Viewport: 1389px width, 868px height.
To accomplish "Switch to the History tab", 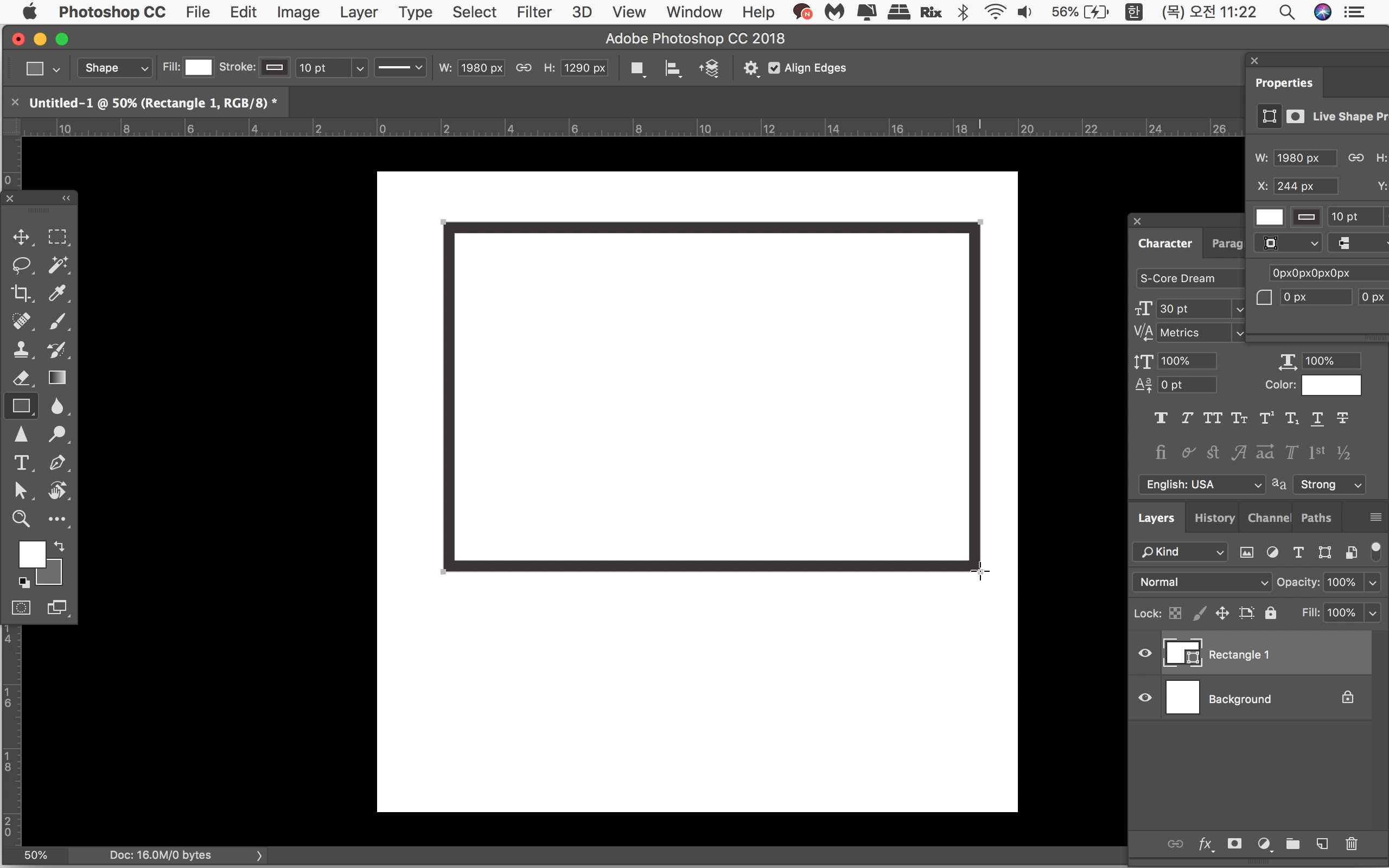I will (1214, 518).
